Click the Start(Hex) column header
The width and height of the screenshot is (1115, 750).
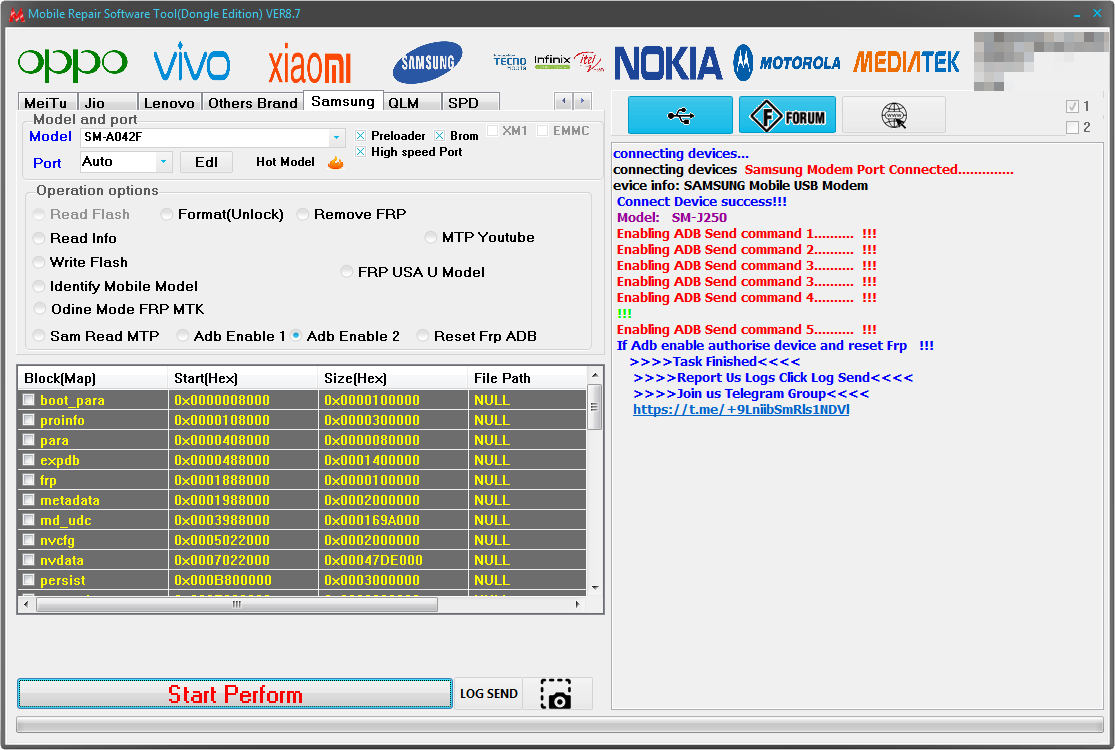(242, 378)
